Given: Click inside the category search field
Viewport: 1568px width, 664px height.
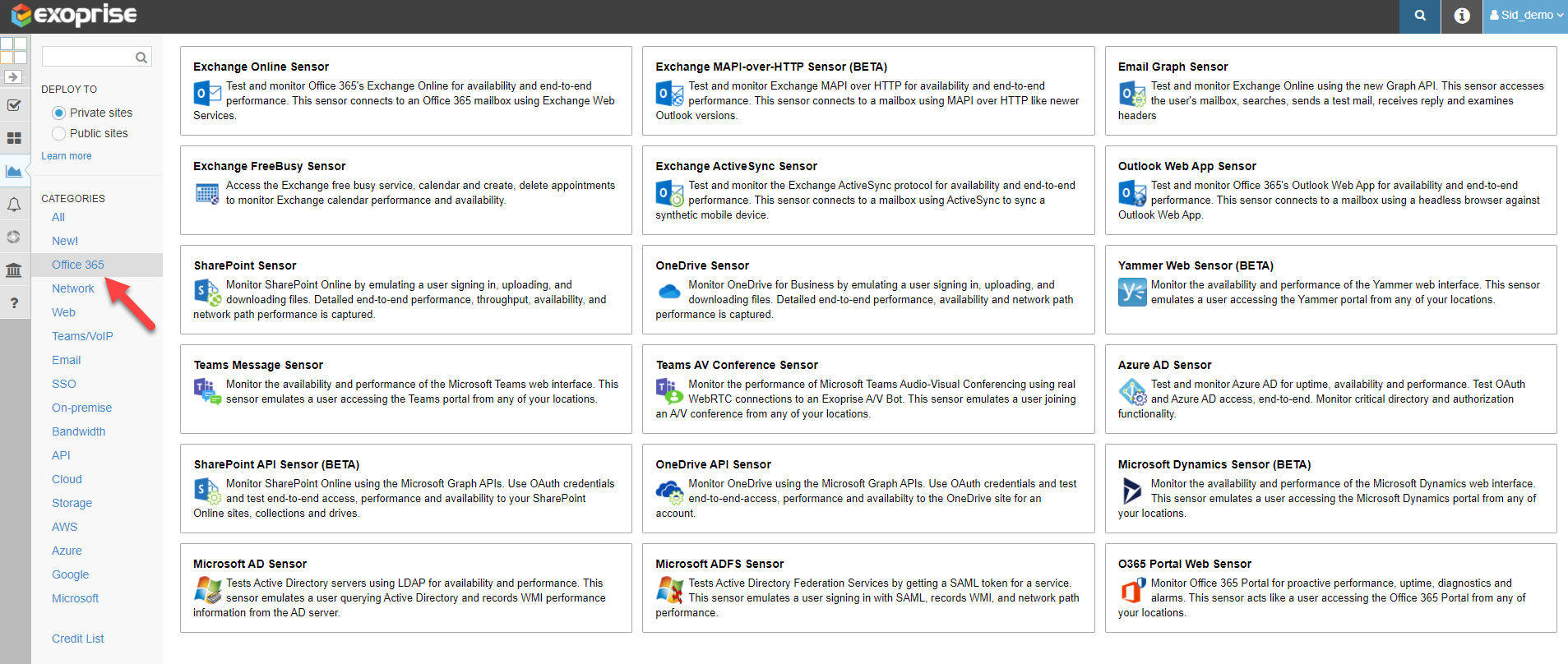Looking at the screenshot, I should coord(90,56).
